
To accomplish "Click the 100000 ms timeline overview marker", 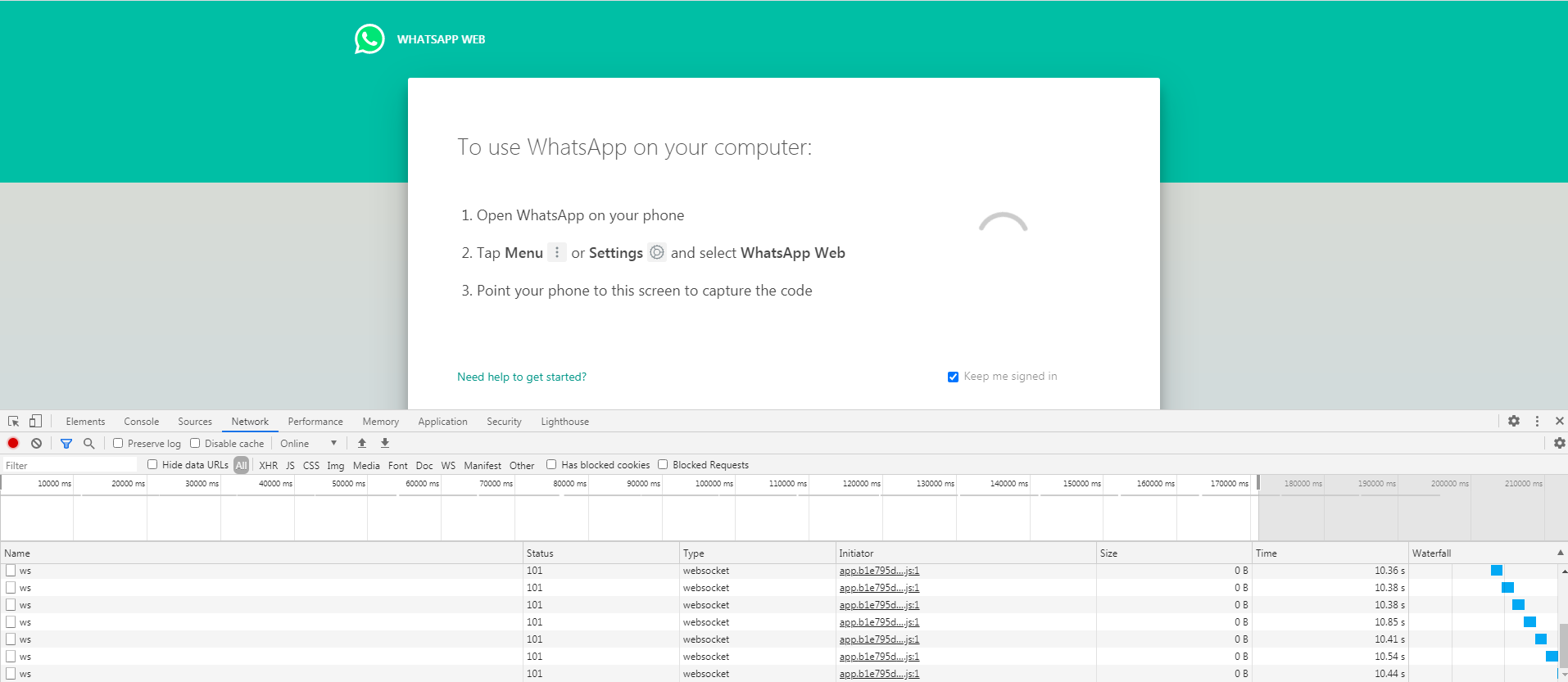I will 714,484.
